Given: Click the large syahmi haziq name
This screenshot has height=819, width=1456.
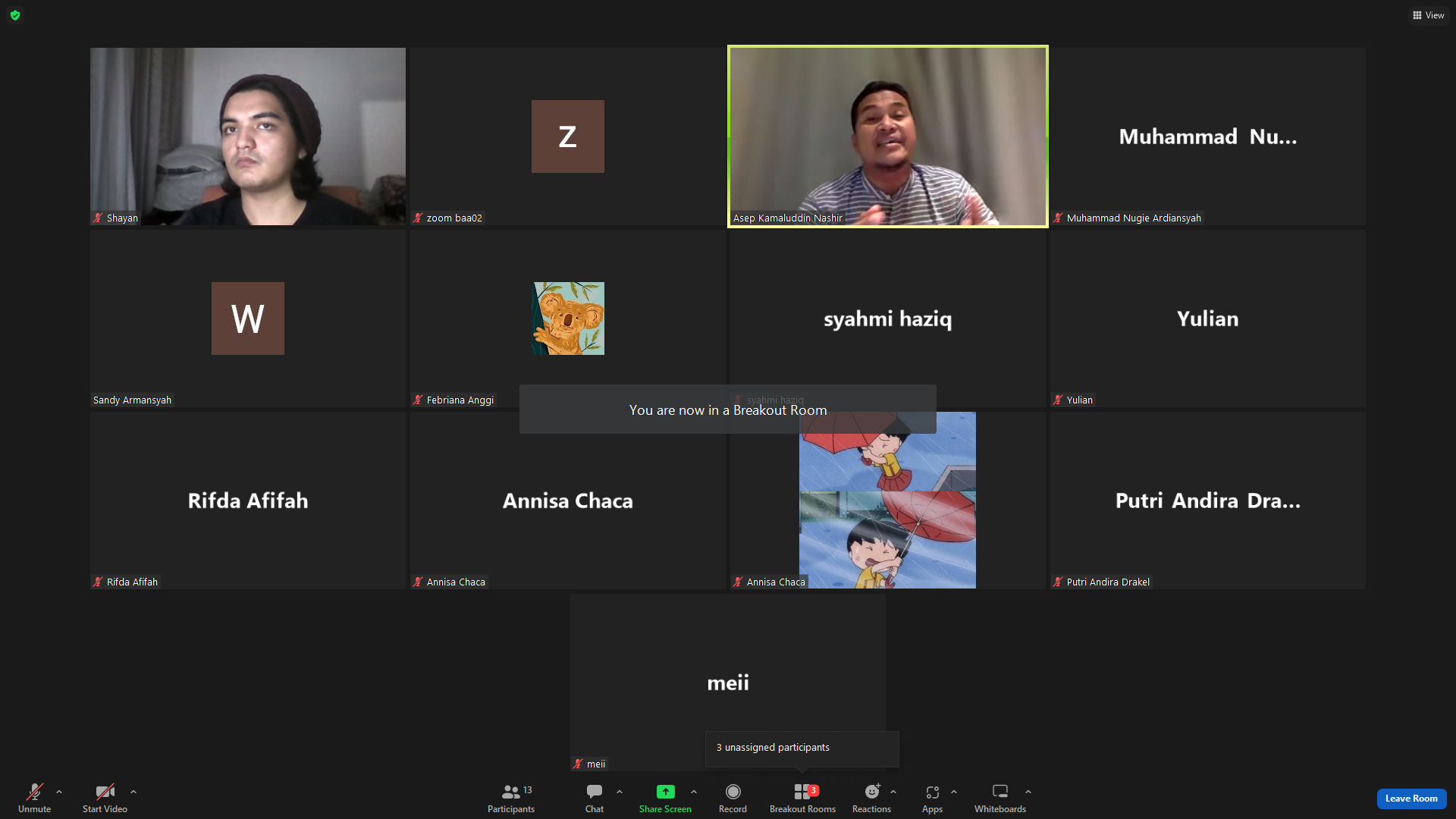Looking at the screenshot, I should tap(888, 319).
